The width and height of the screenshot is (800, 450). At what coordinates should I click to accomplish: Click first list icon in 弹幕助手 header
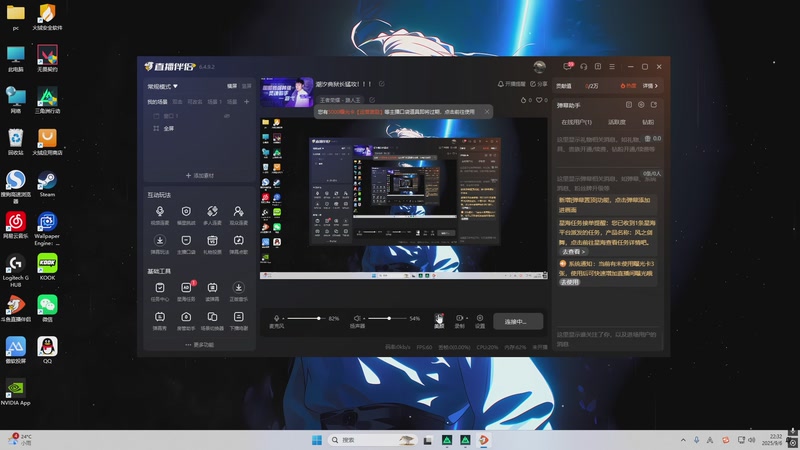(629, 105)
